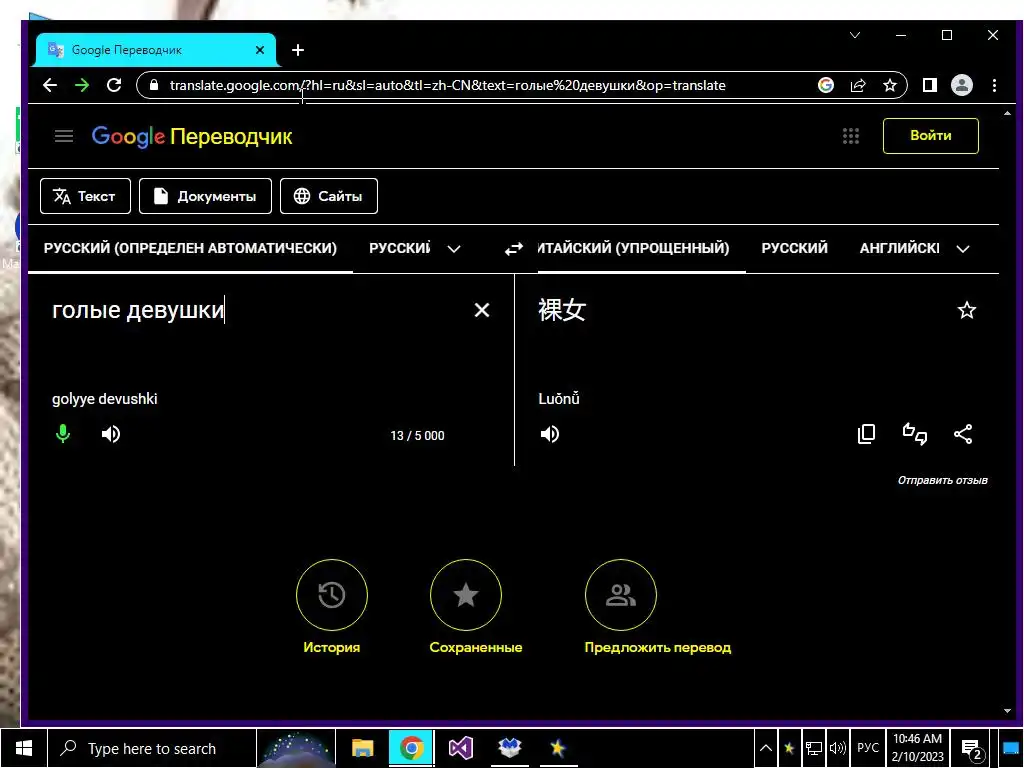This screenshot has width=1024, height=768.
Task: Swap source and target languages
Action: click(514, 249)
